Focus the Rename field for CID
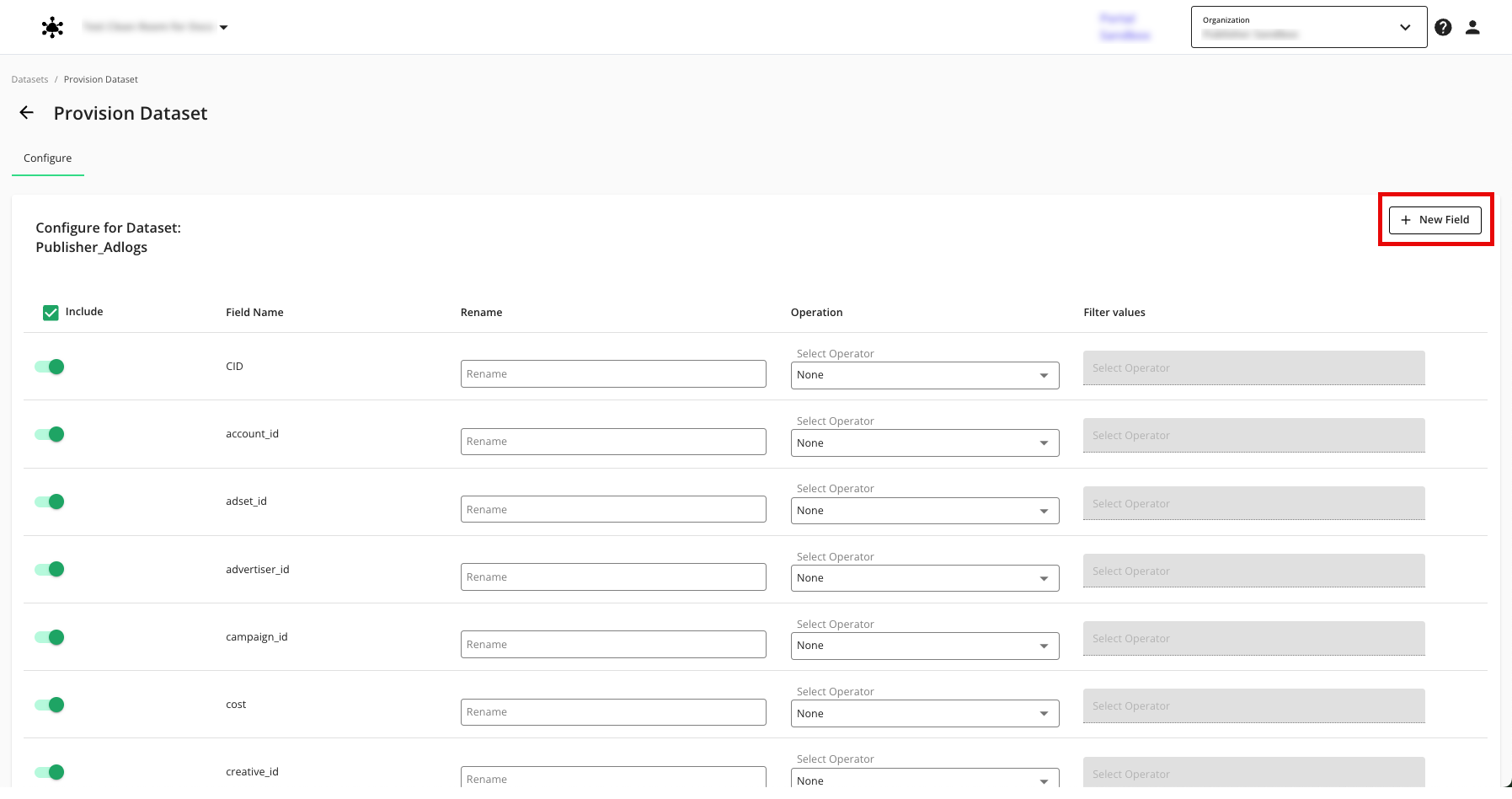This screenshot has width=1512, height=799. click(612, 374)
